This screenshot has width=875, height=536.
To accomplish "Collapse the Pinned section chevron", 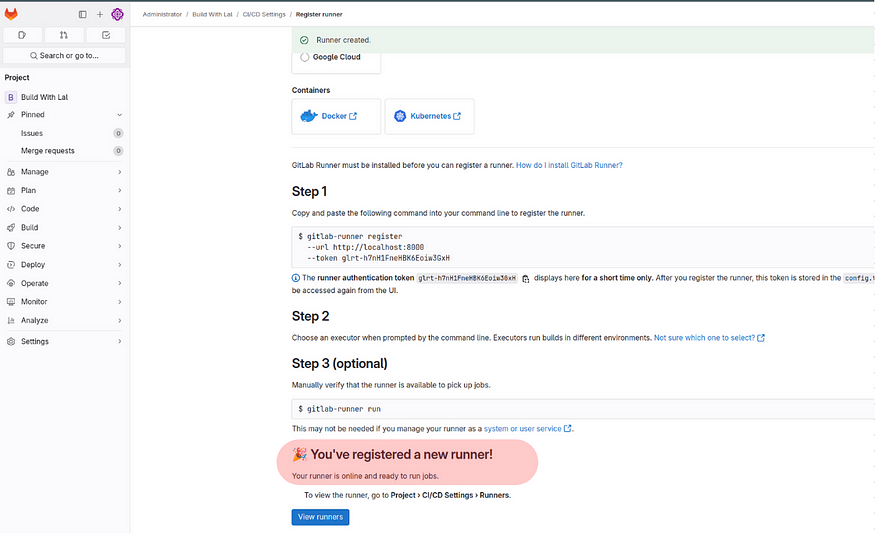I will point(119,115).
